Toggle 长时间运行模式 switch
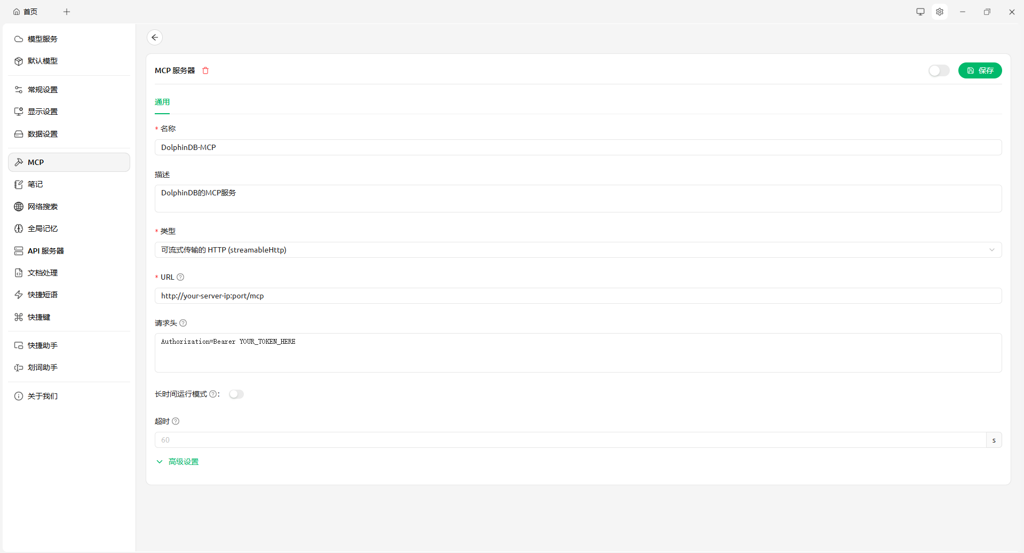Viewport: 1024px width, 553px height. click(x=236, y=394)
